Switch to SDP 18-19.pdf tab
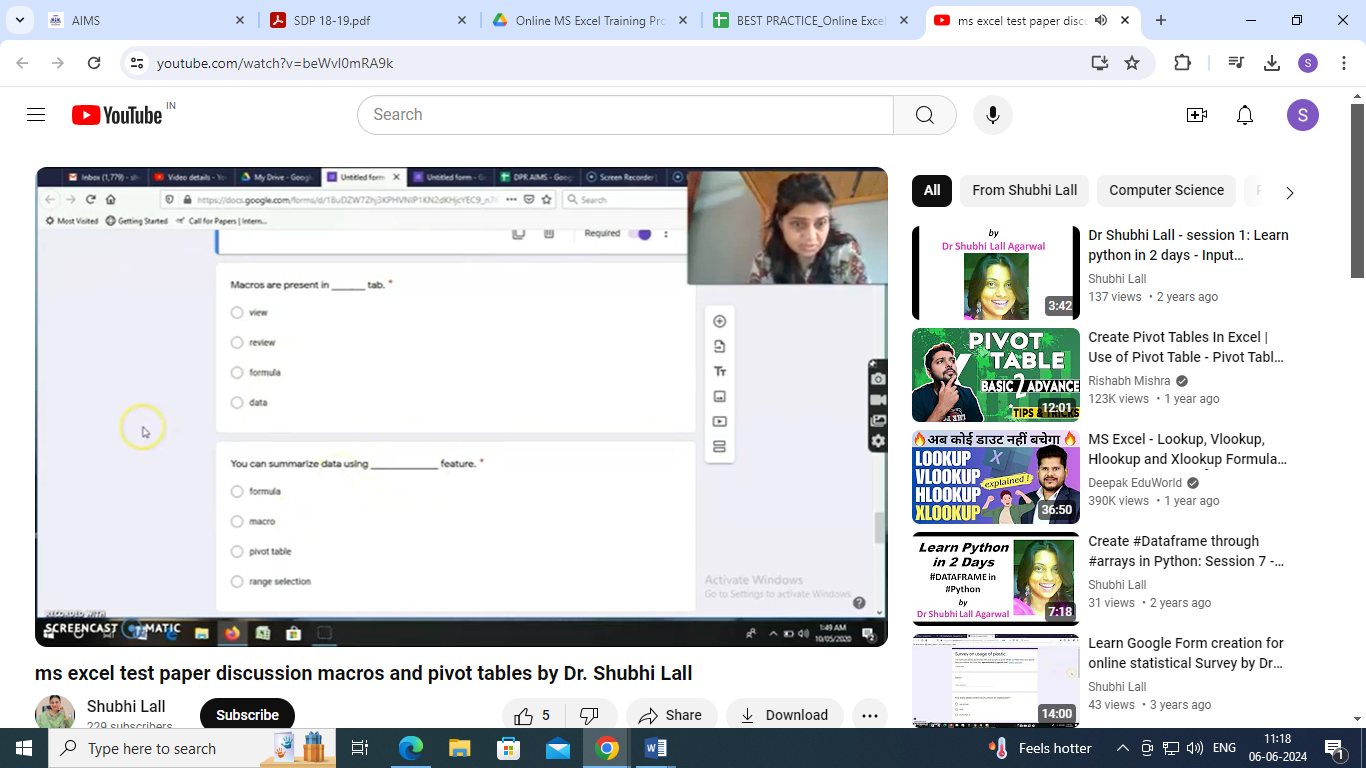This screenshot has width=1366, height=768. (368, 20)
